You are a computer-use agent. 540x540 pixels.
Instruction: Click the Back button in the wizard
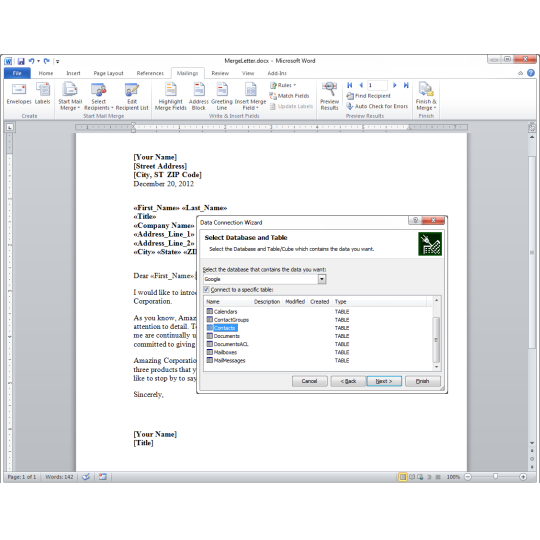[x=348, y=381]
